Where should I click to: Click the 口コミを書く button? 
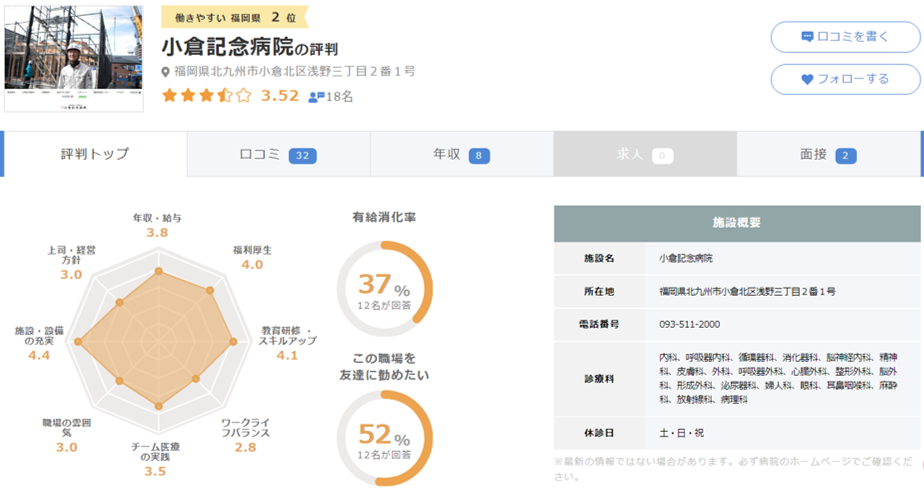(x=845, y=37)
